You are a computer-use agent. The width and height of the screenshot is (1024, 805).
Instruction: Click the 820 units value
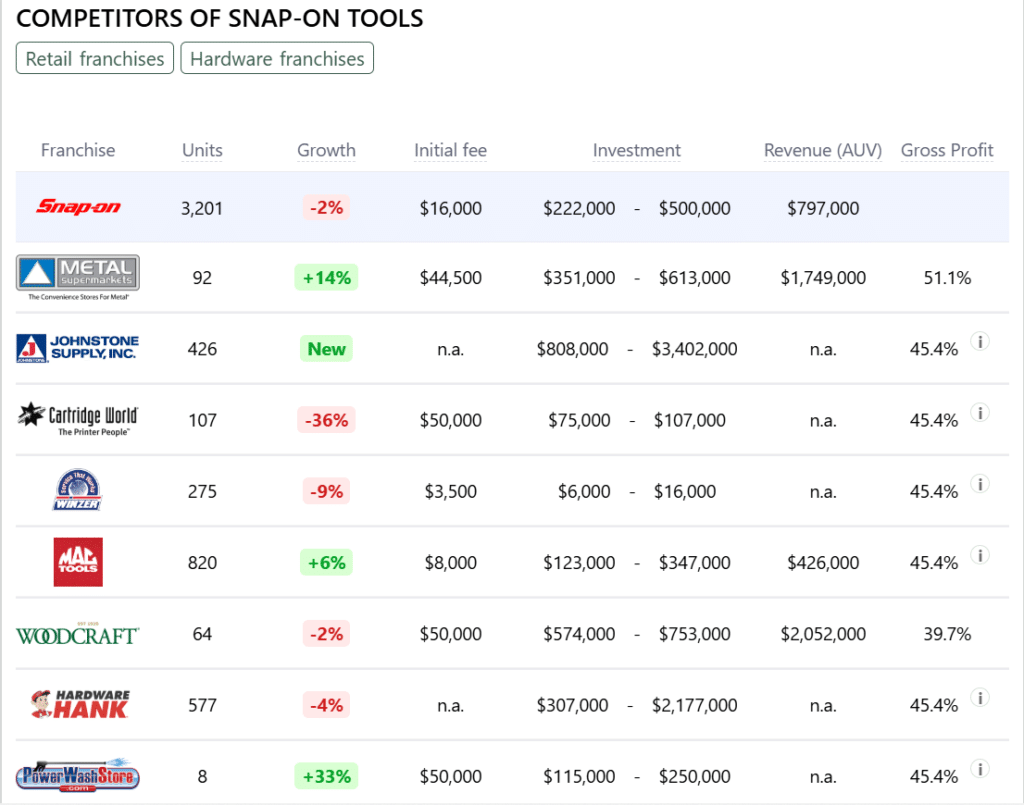coord(202,562)
